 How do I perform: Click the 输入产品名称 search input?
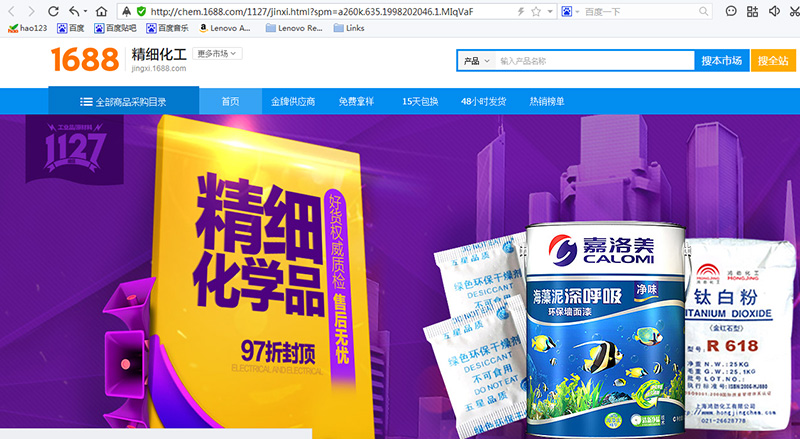594,61
